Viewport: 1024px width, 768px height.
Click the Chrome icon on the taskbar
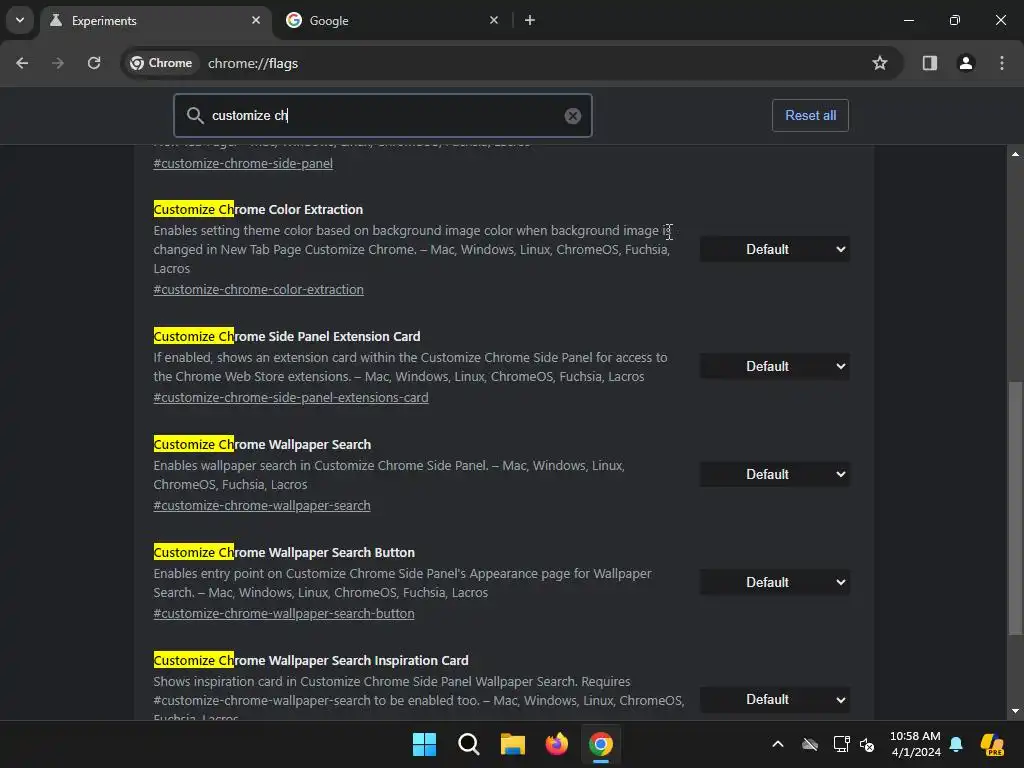601,744
